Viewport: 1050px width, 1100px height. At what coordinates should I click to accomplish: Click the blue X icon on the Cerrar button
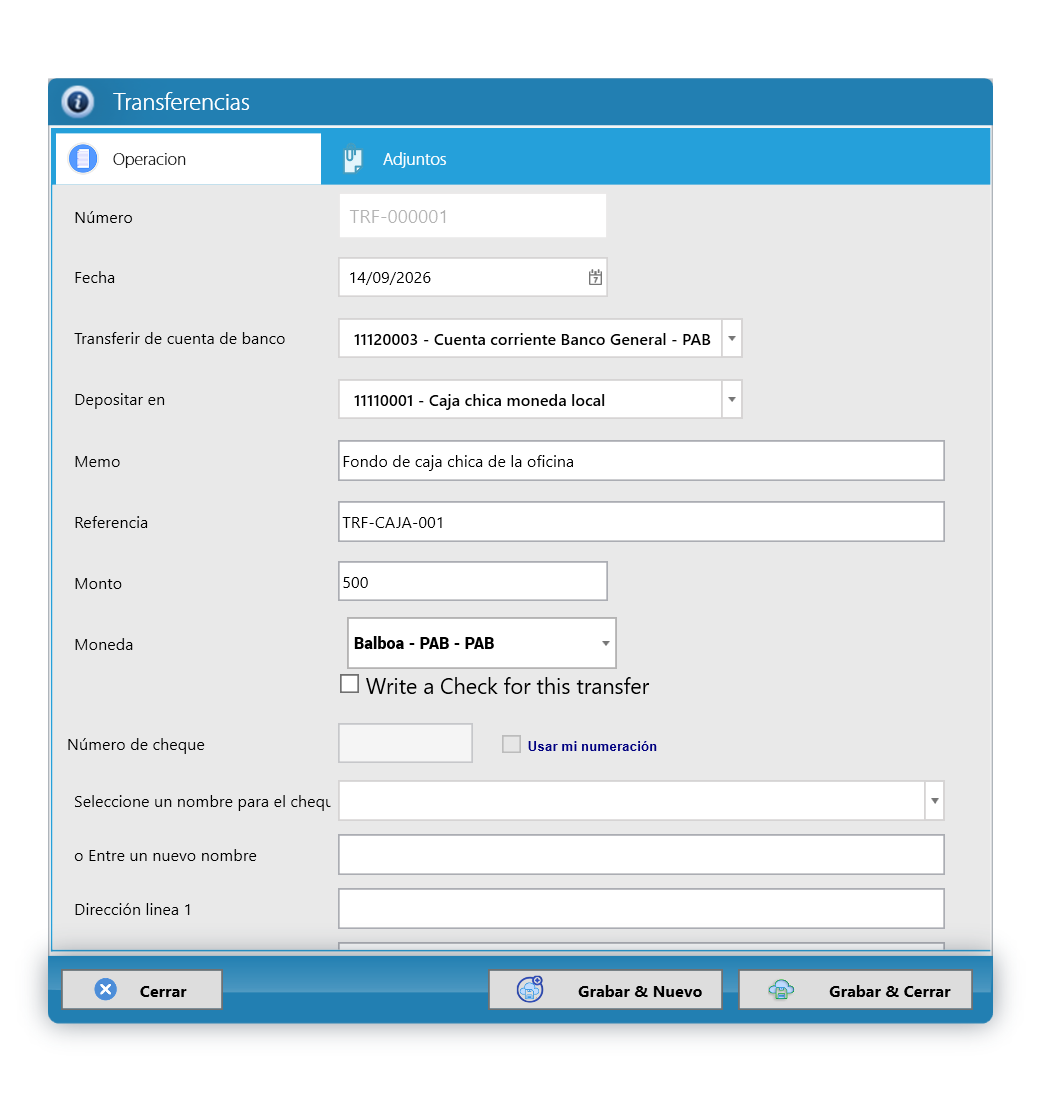click(106, 989)
